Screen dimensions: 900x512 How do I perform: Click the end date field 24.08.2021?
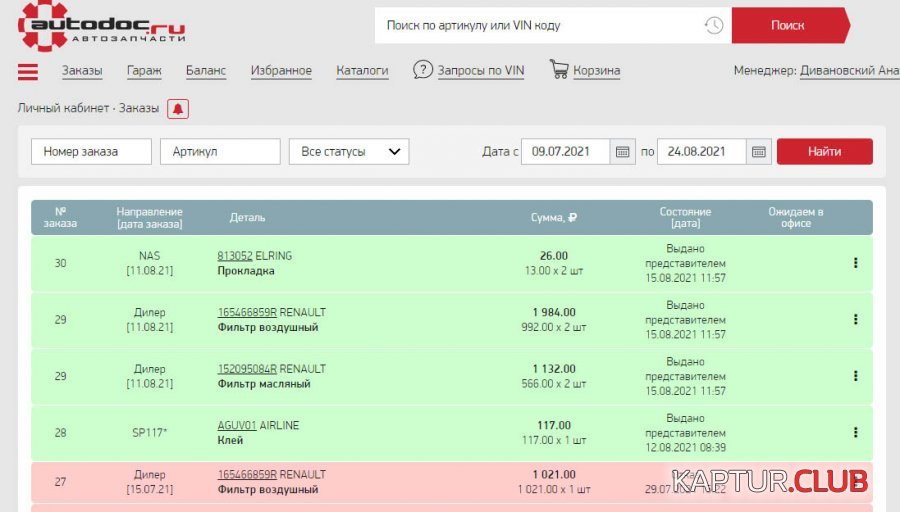[701, 152]
